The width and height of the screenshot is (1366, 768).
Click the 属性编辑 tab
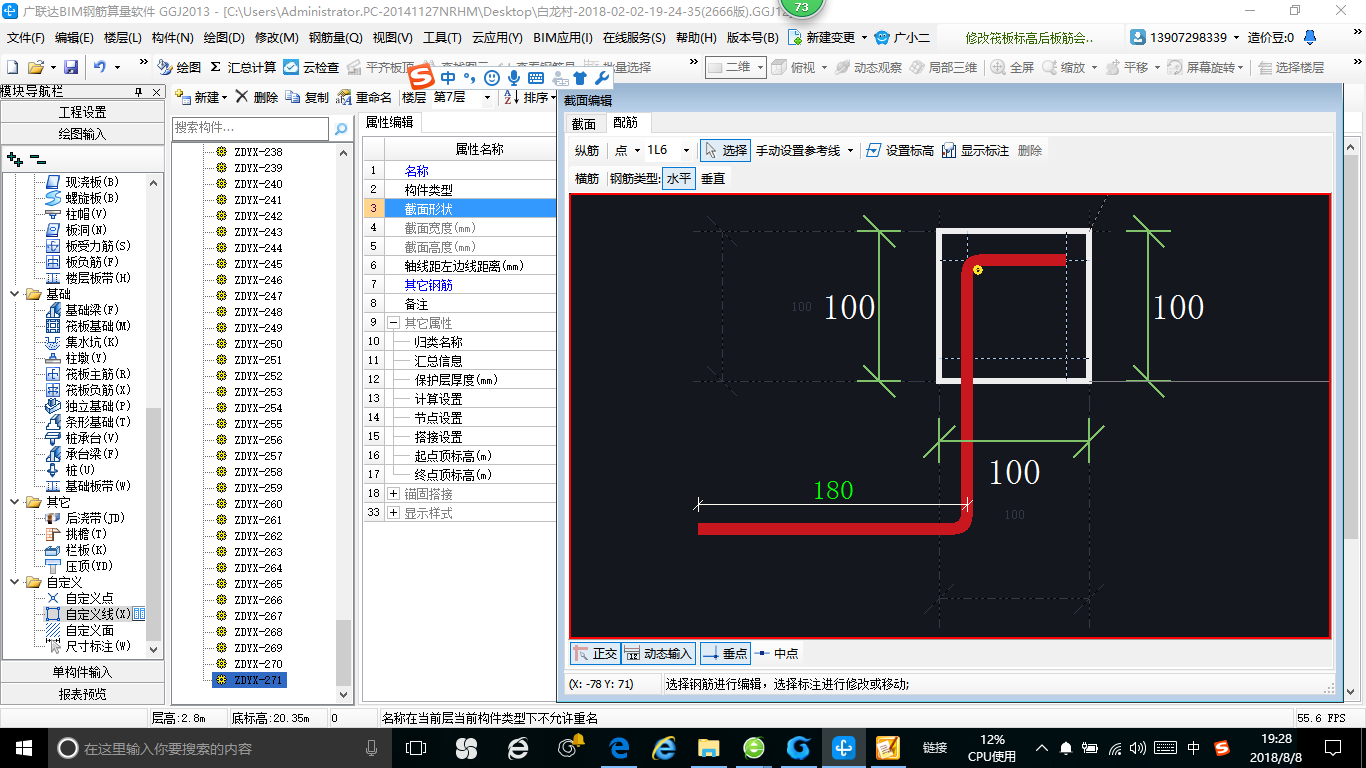389,122
